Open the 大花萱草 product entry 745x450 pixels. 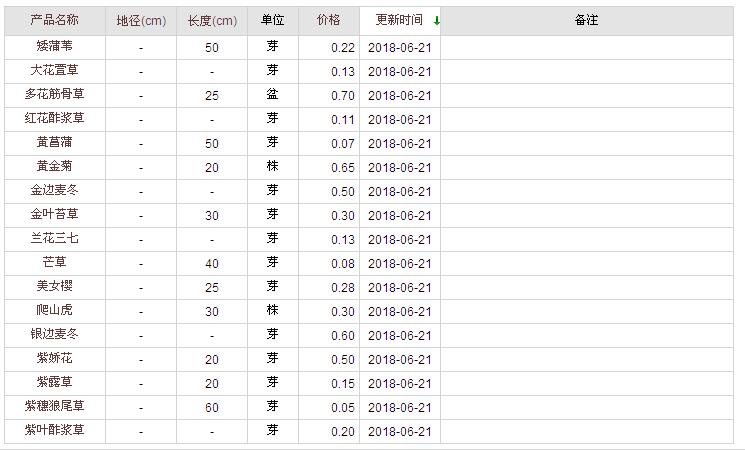pos(54,71)
